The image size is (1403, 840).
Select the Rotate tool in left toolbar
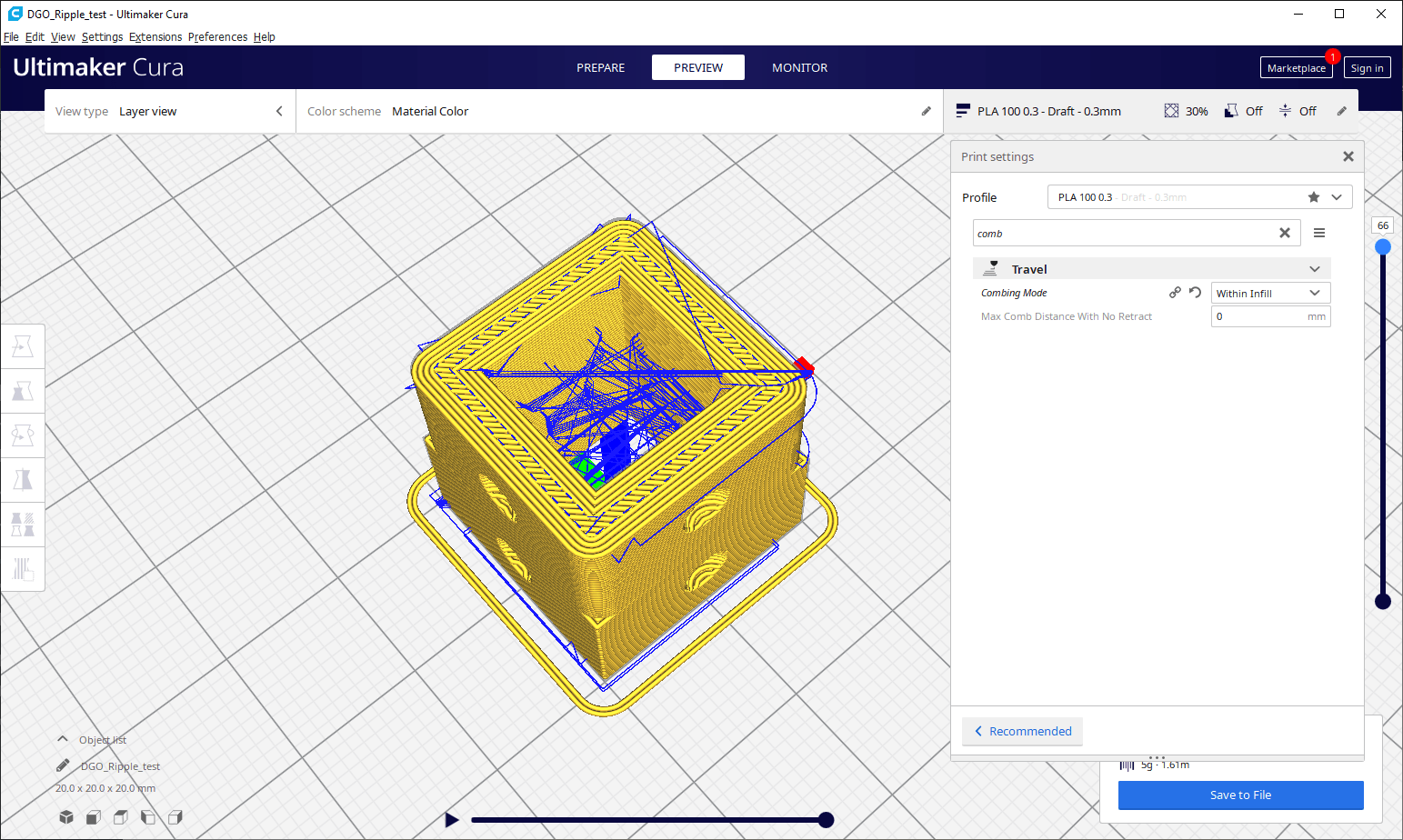(23, 435)
